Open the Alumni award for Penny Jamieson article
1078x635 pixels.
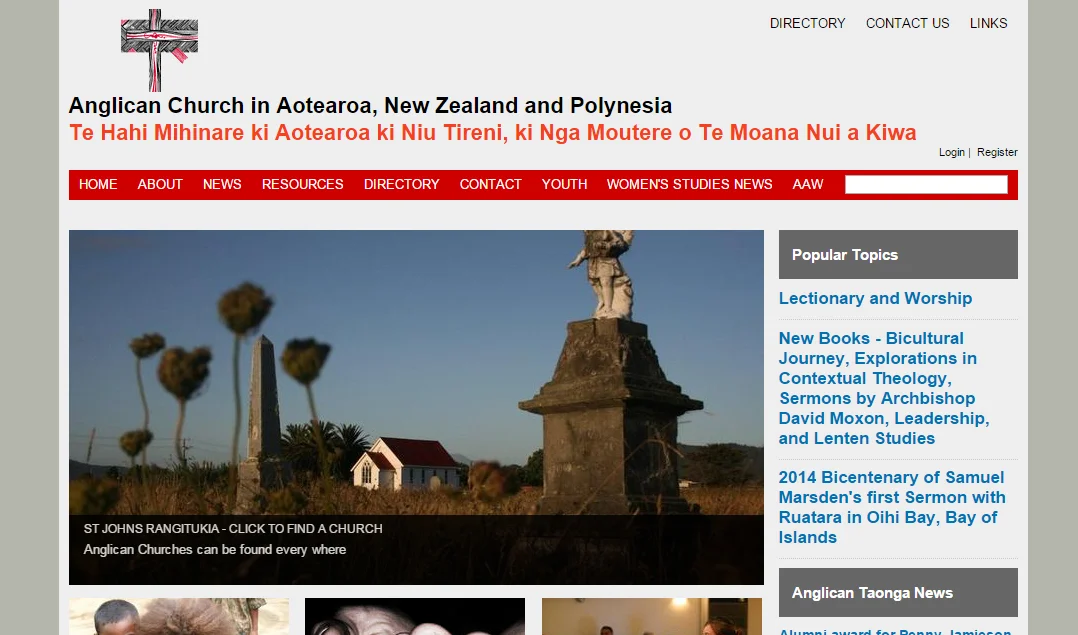pos(895,631)
